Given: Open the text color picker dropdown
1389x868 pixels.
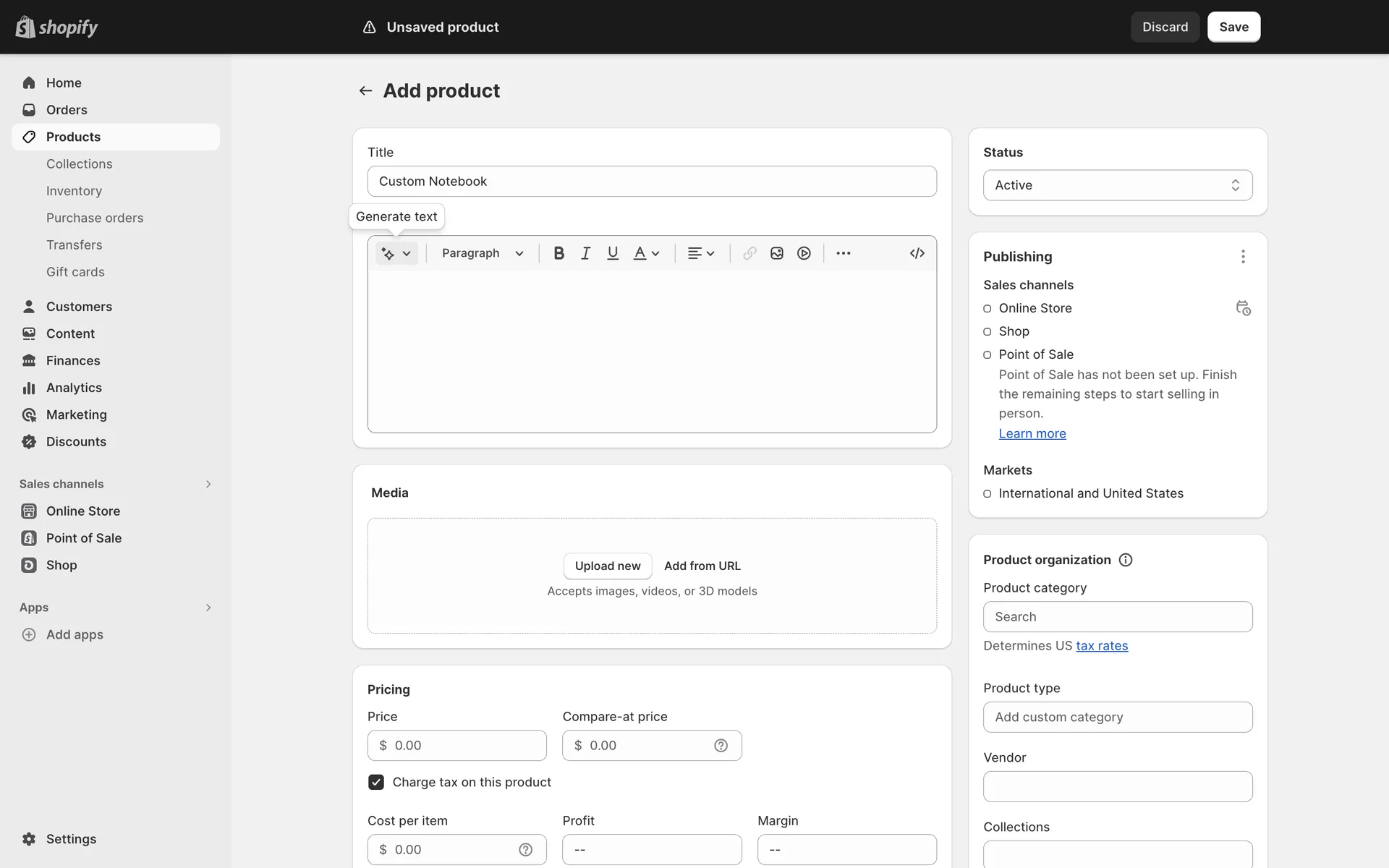Looking at the screenshot, I should (x=646, y=253).
